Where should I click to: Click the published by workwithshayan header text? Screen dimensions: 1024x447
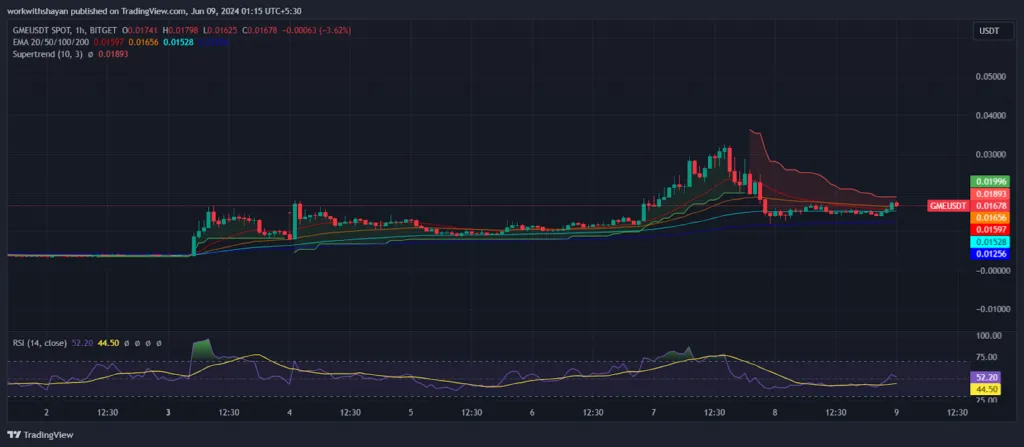(x=156, y=10)
